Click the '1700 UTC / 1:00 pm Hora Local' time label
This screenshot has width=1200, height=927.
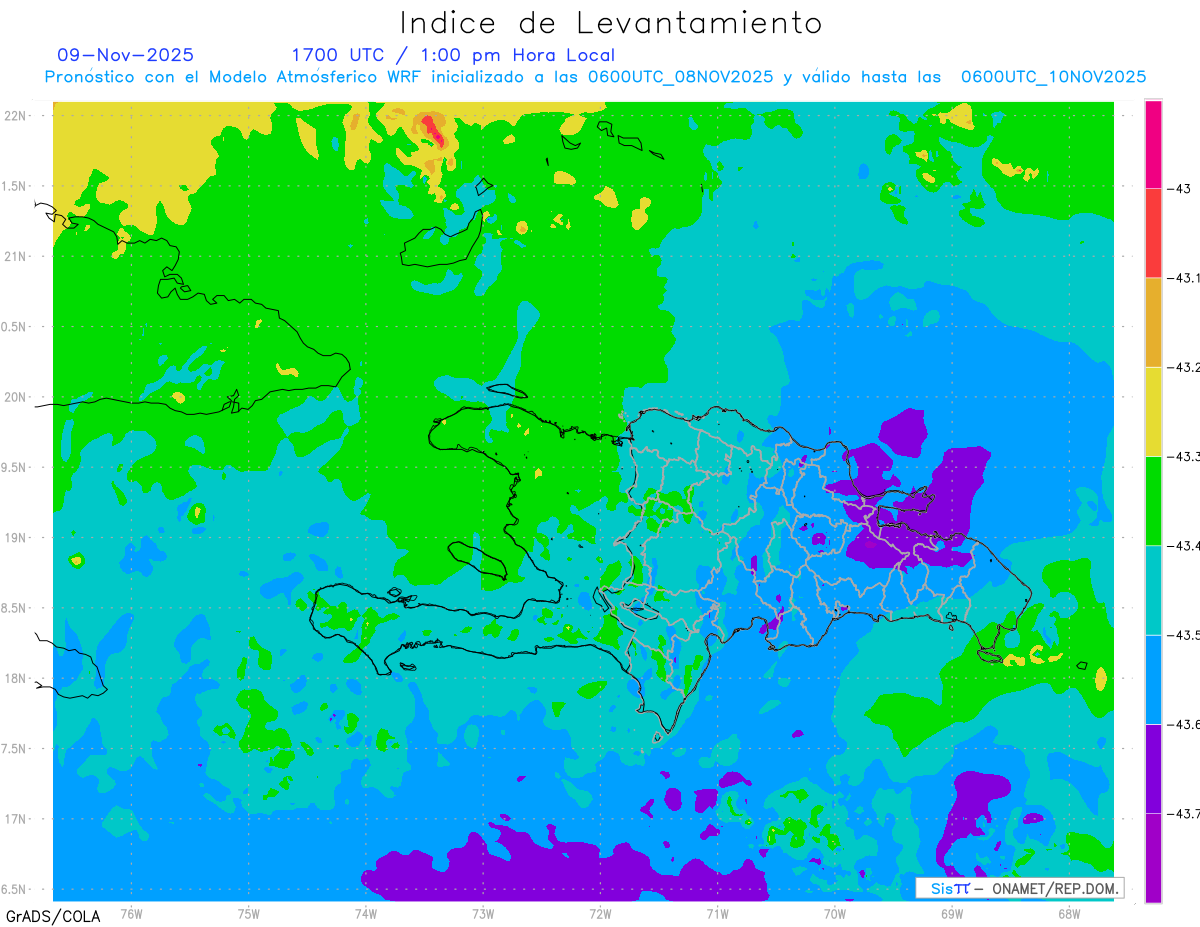[453, 55]
